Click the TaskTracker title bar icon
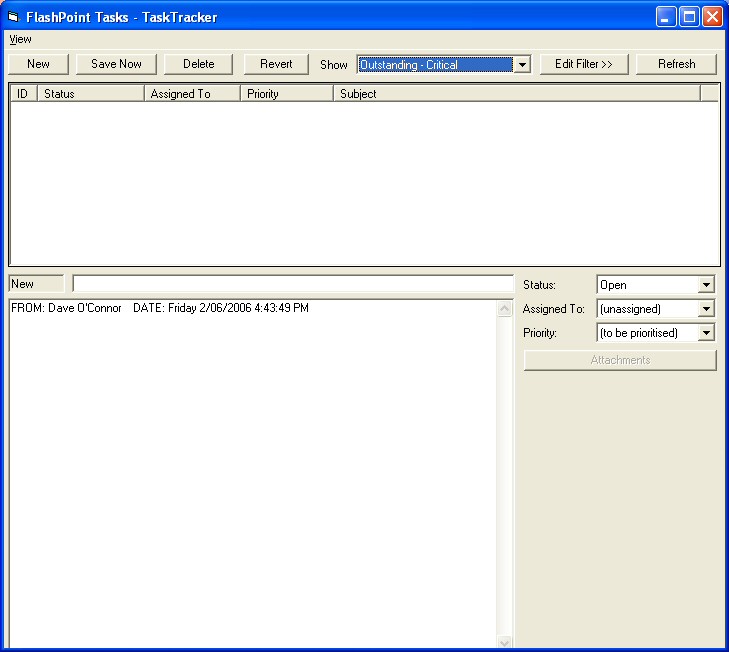Image resolution: width=729 pixels, height=652 pixels. coord(13,17)
